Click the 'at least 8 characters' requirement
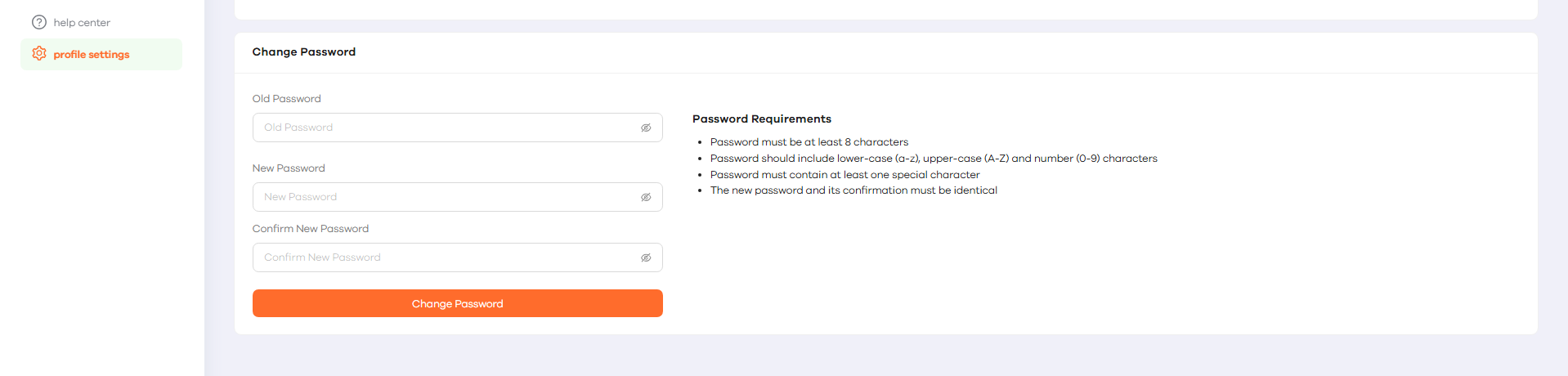The image size is (1568, 376). [x=809, y=142]
